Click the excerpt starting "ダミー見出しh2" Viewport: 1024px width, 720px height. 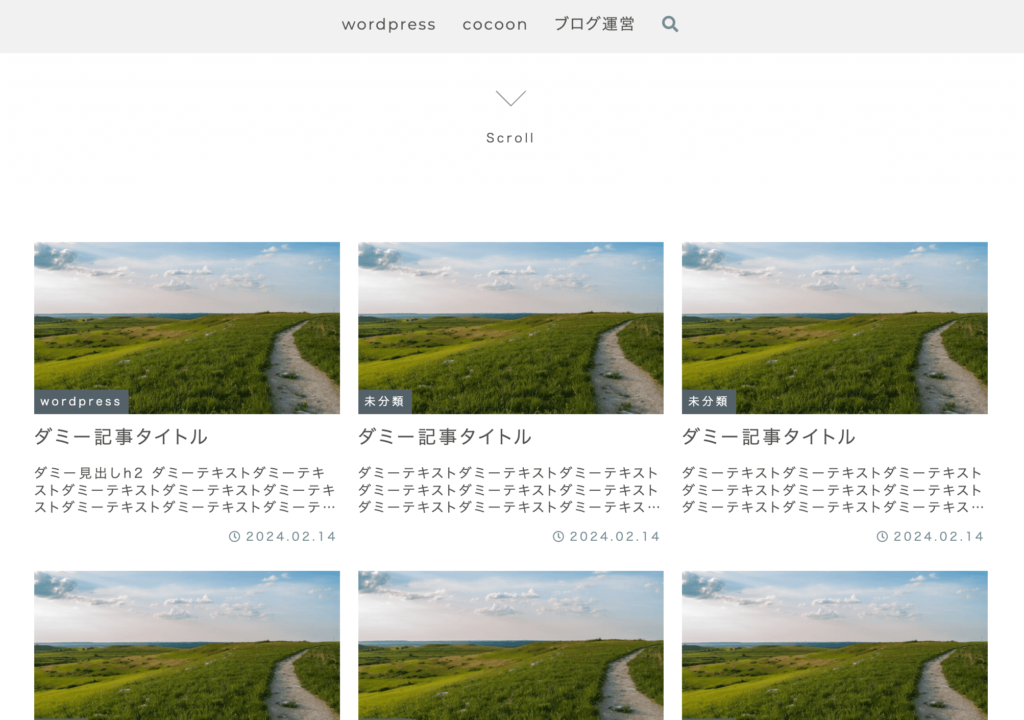185,490
